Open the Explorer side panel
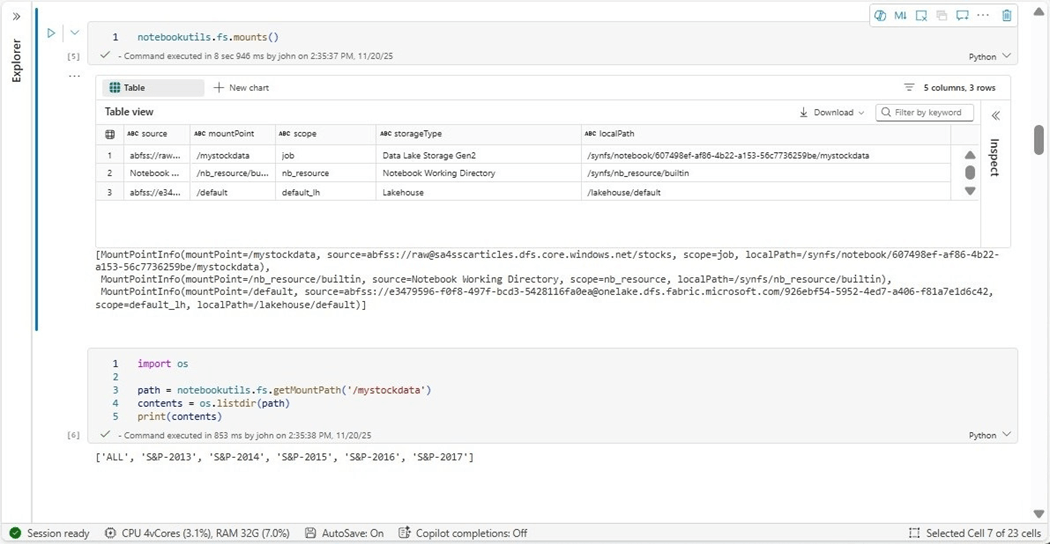 (x=16, y=60)
